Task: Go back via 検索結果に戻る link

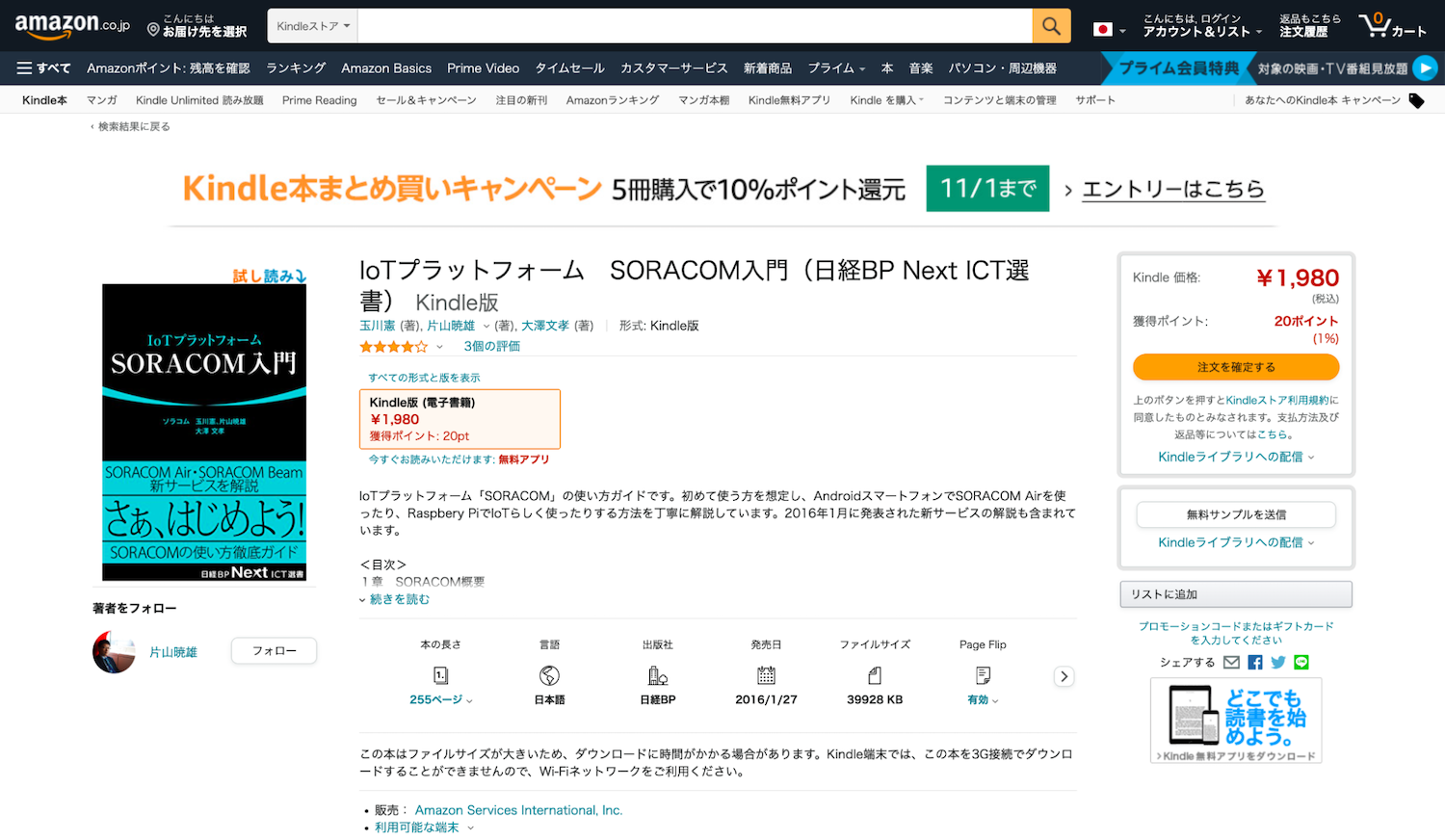Action: click(x=131, y=126)
